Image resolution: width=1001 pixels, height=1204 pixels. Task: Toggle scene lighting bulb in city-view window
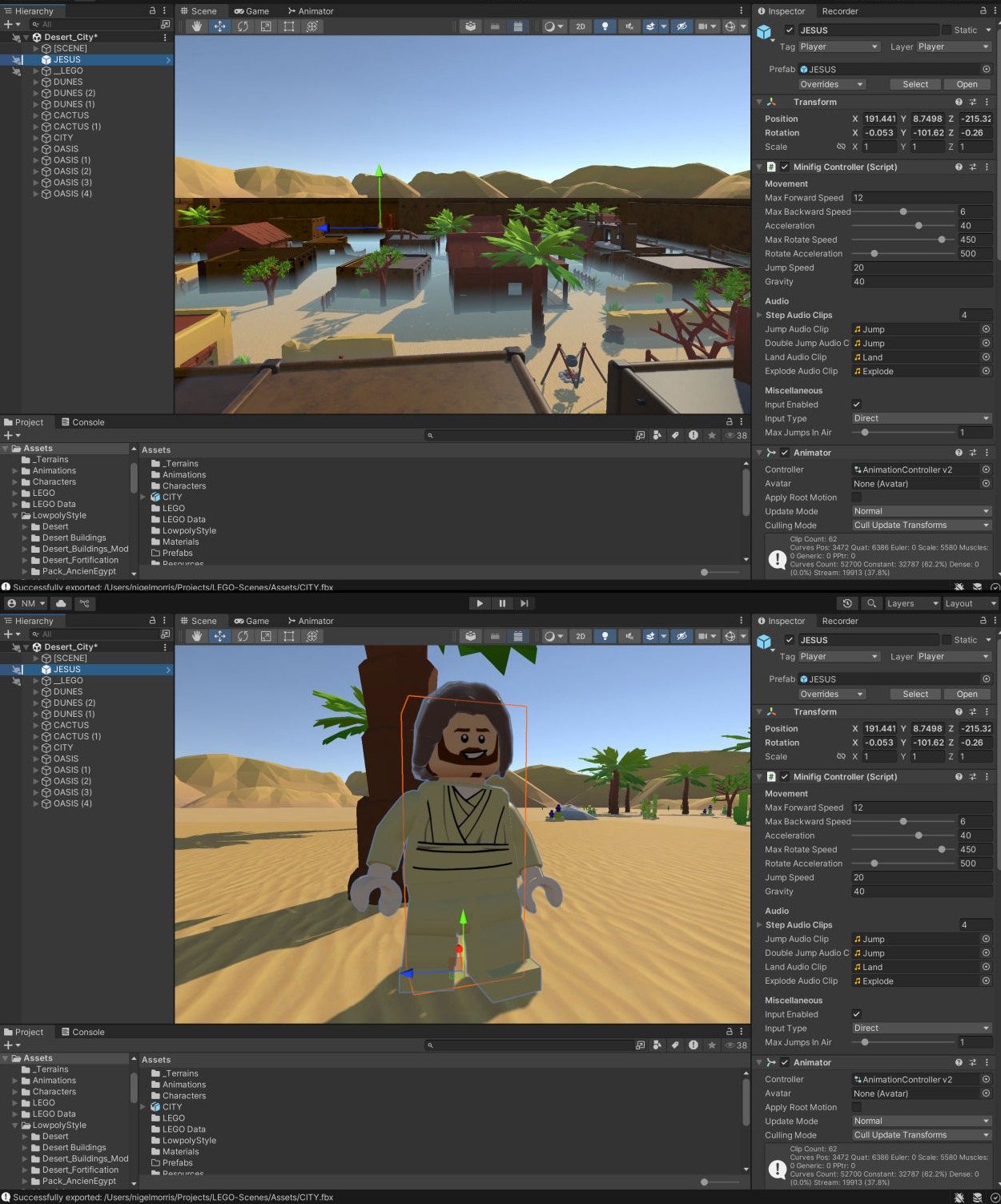[x=605, y=26]
